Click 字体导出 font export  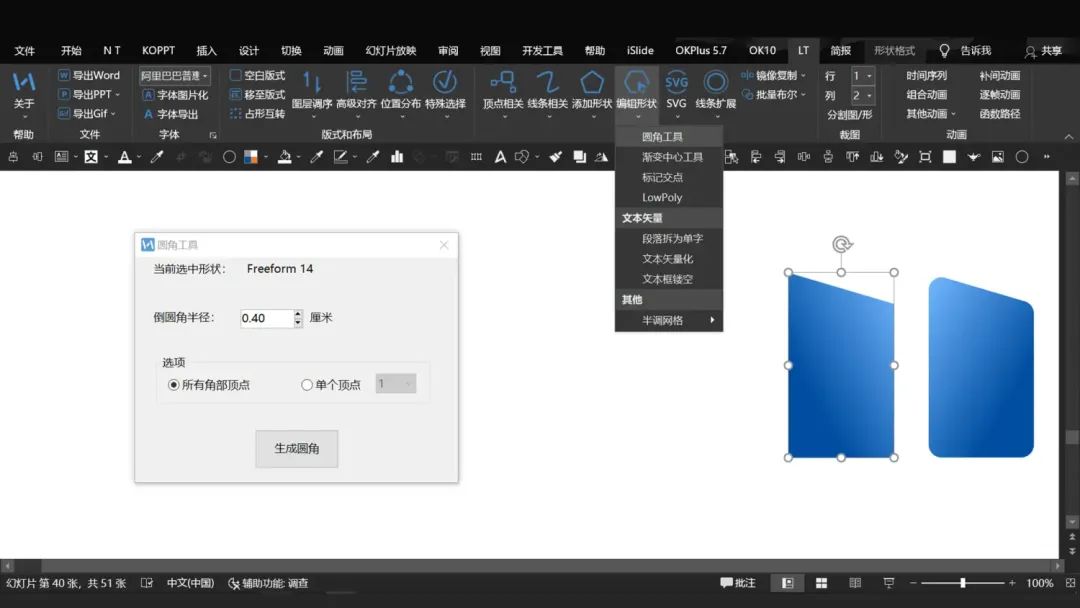pyautogui.click(x=170, y=114)
